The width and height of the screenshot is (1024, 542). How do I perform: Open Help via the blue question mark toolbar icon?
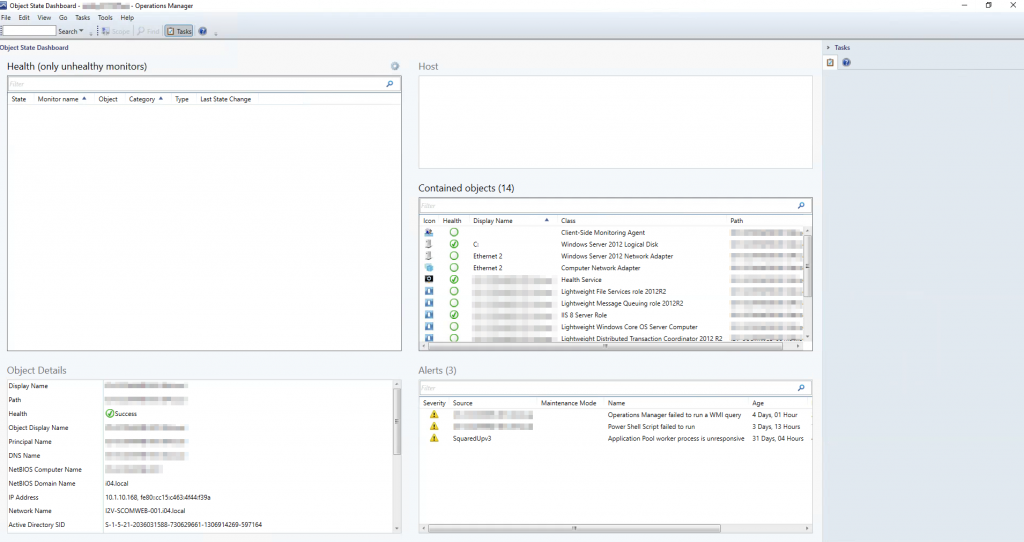coord(202,31)
